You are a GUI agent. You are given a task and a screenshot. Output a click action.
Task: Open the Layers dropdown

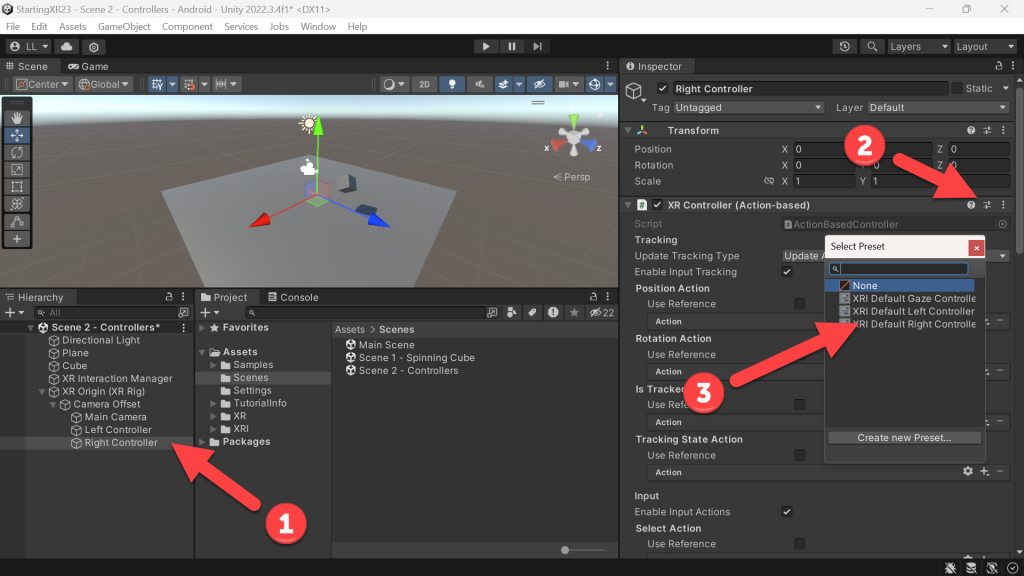pyautogui.click(x=918, y=46)
